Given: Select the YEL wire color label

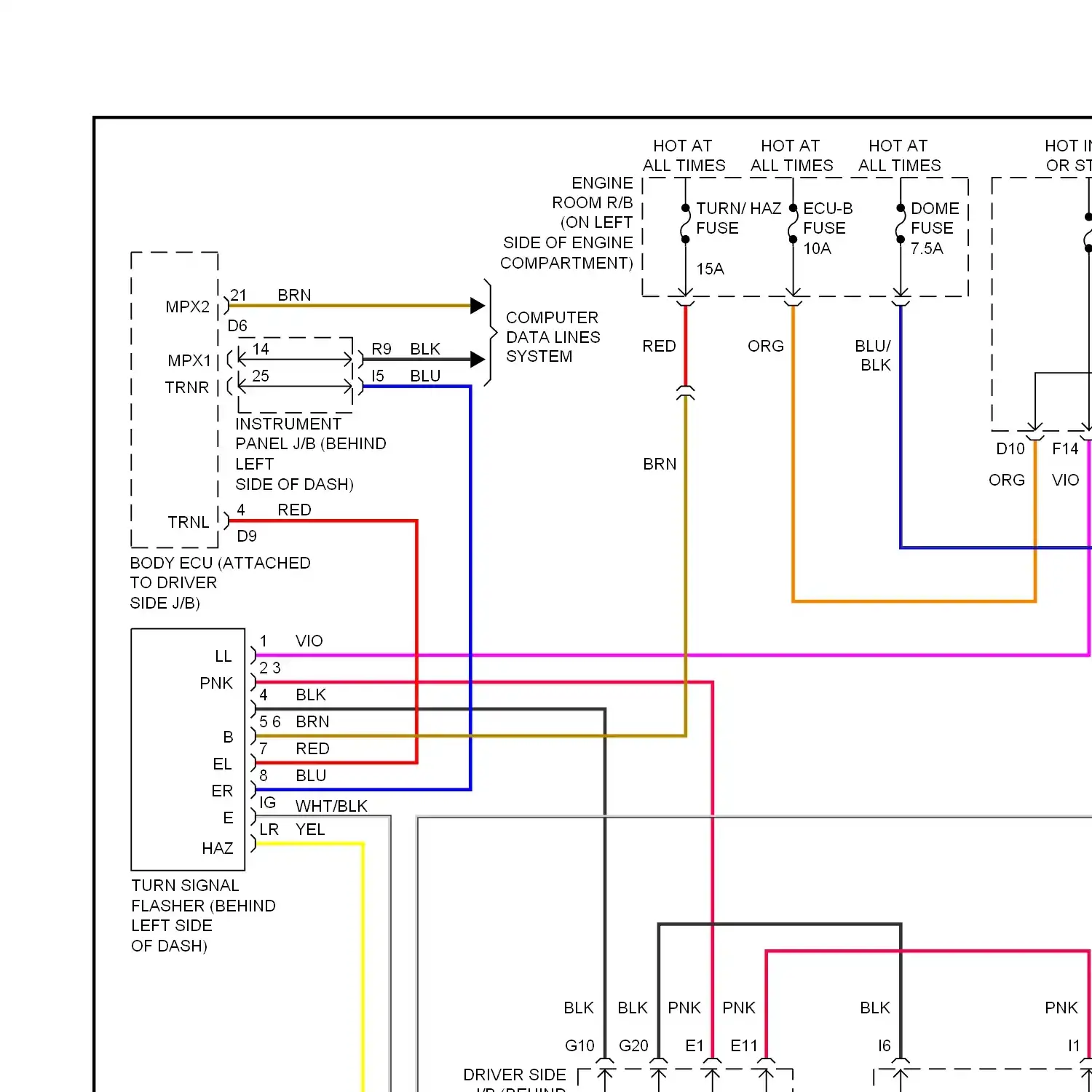Looking at the screenshot, I should click(x=310, y=829).
